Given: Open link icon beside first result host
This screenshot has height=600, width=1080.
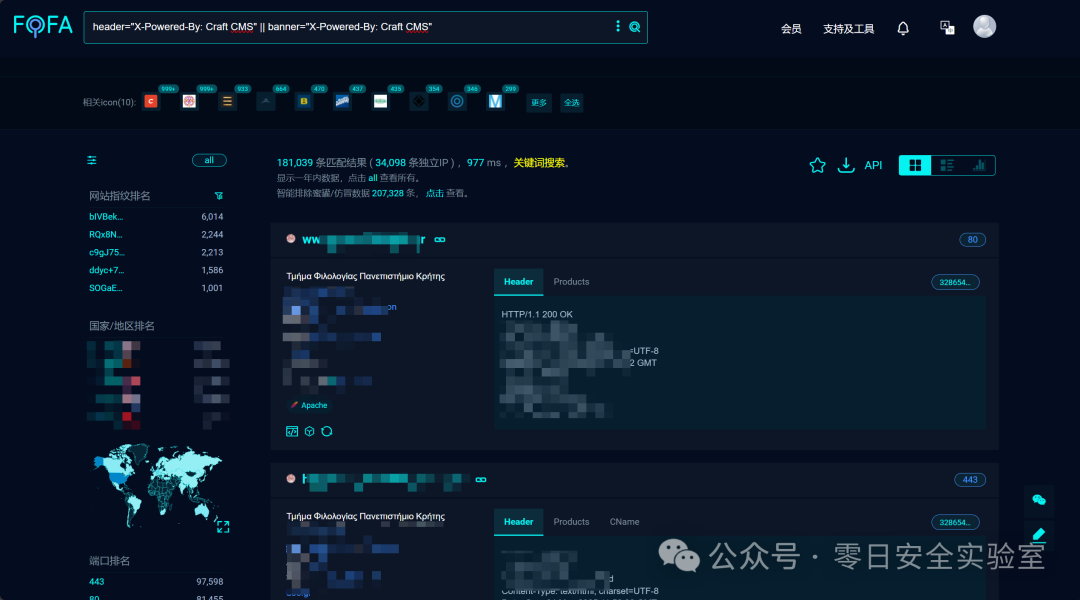Looking at the screenshot, I should tap(439, 240).
